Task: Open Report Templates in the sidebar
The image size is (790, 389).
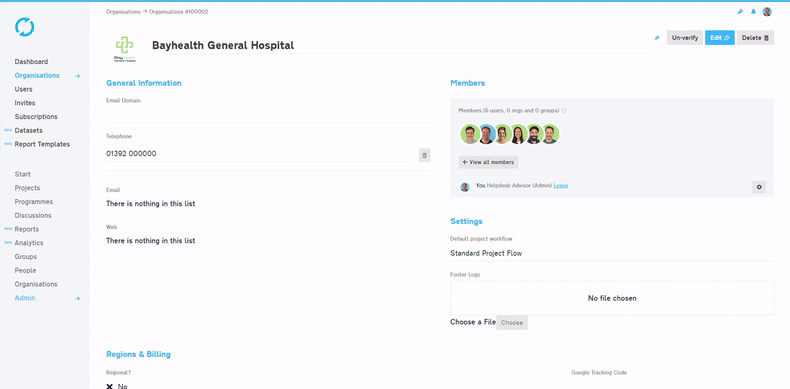Action: pos(42,144)
